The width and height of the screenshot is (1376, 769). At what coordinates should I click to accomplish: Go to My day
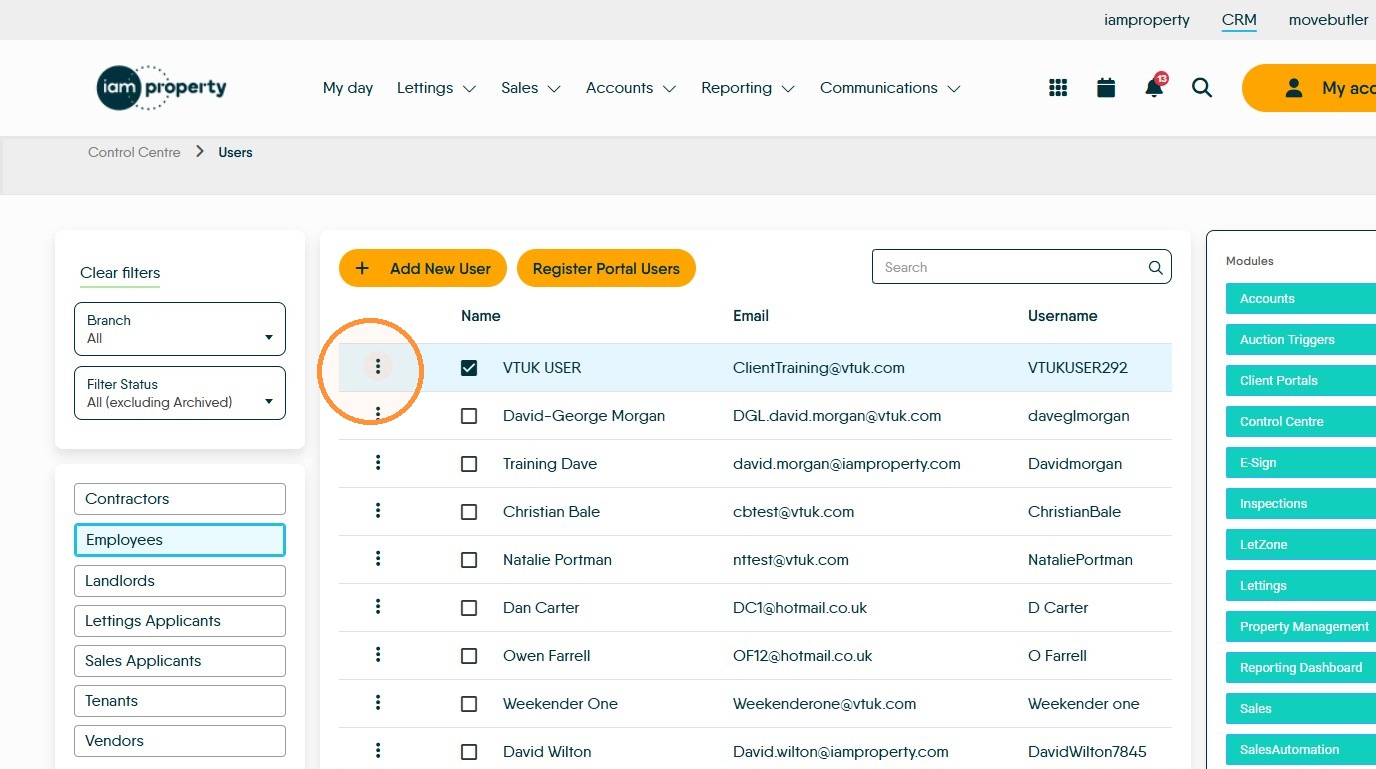point(348,88)
